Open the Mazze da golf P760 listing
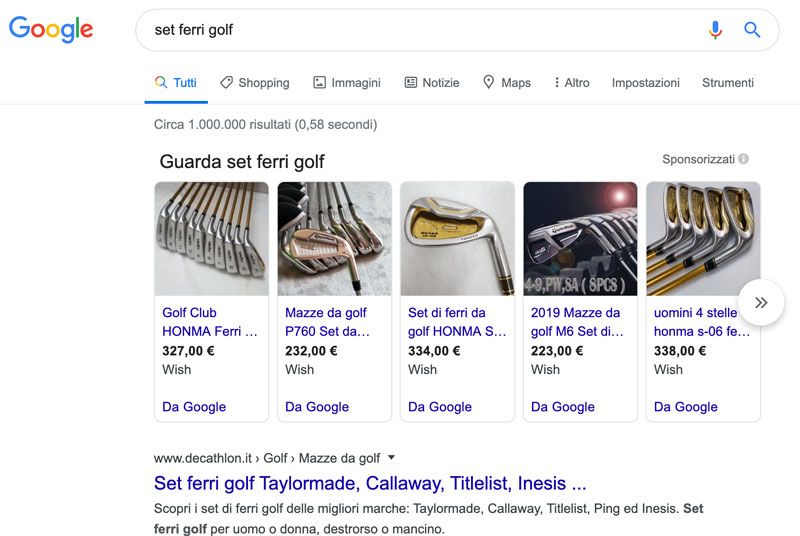Screen dimensions: 800x536 click(x=328, y=321)
